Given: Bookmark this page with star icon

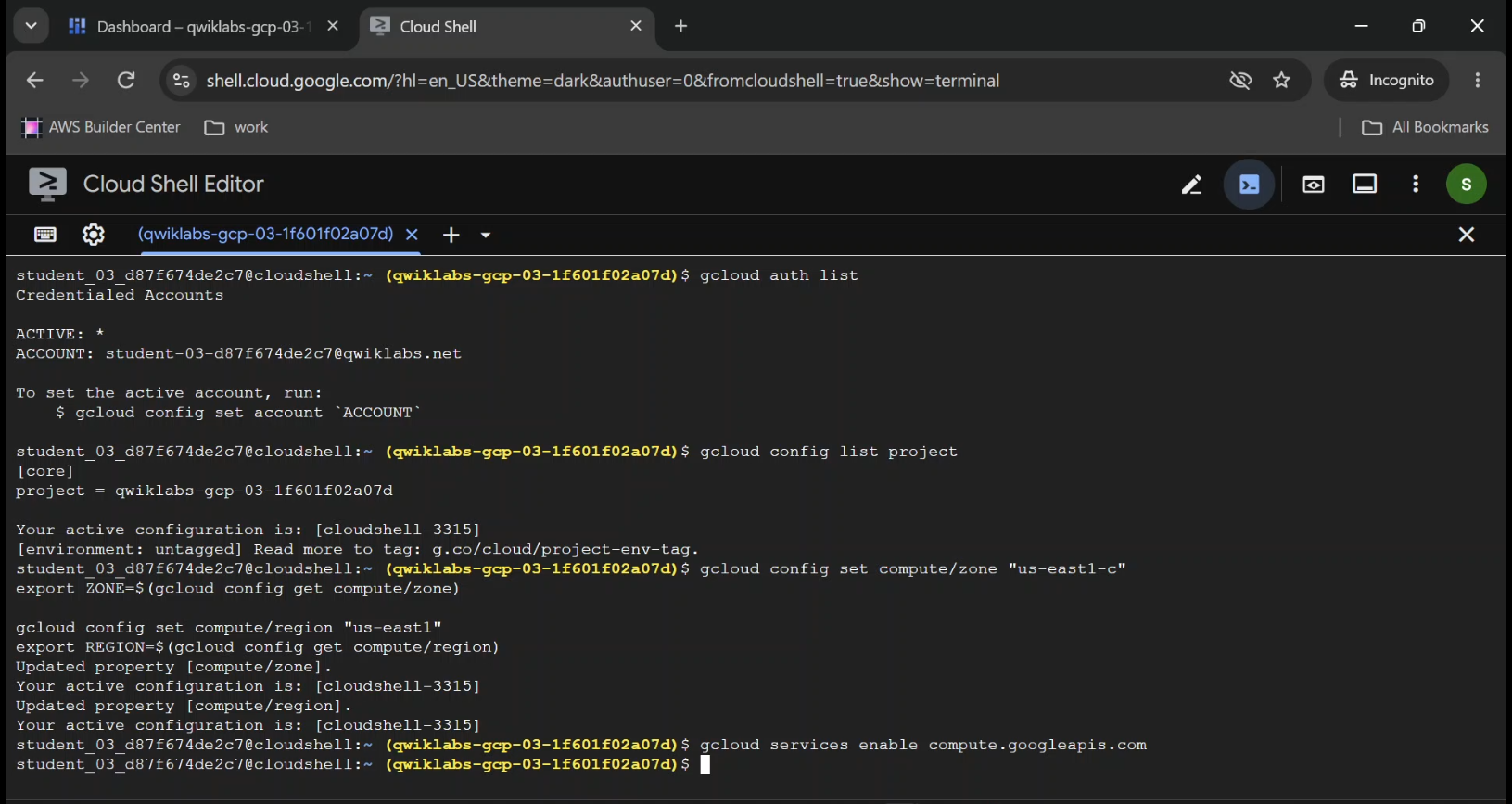Looking at the screenshot, I should pyautogui.click(x=1282, y=81).
